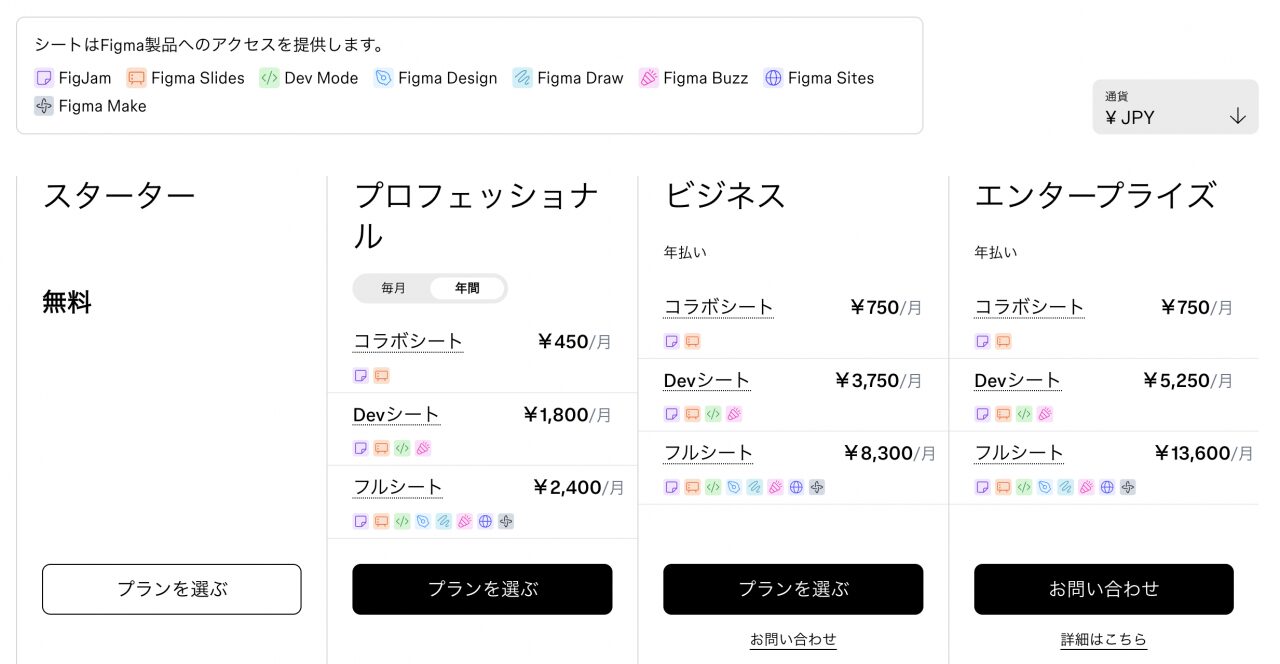The image size is (1280, 664).
Task: Click the FigJam icon in the seat legend
Action: [44, 78]
